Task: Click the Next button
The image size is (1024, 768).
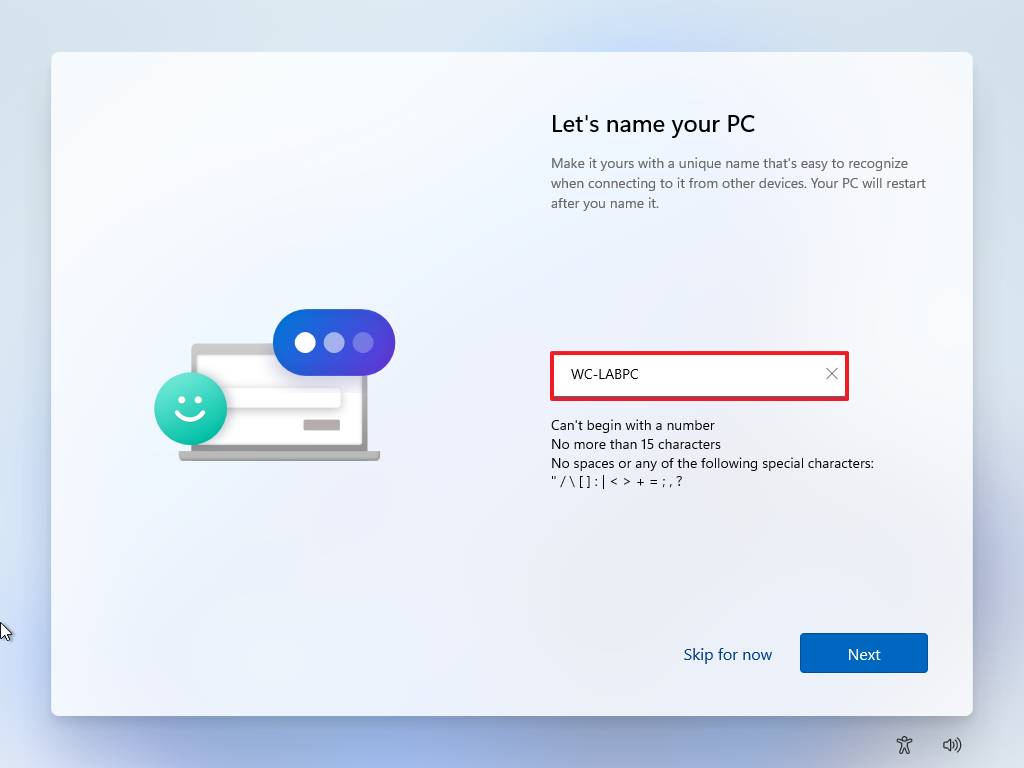Action: pos(863,653)
